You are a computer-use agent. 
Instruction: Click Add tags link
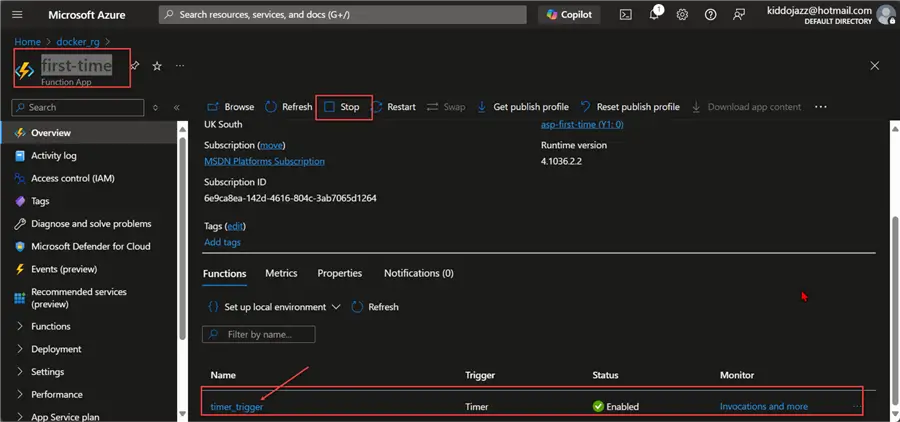222,242
